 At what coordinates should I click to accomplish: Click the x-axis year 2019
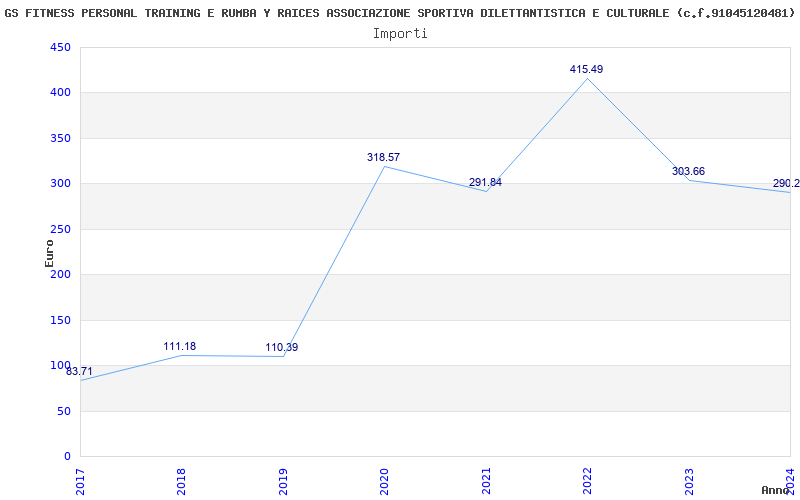pos(284,482)
